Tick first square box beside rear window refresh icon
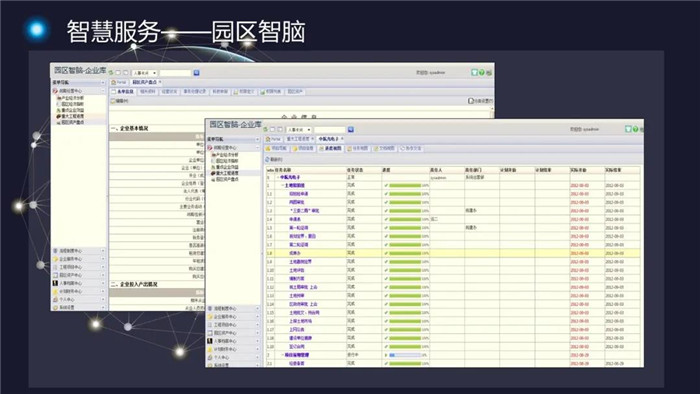Screen dimensions: 700x394 click(x=118, y=73)
